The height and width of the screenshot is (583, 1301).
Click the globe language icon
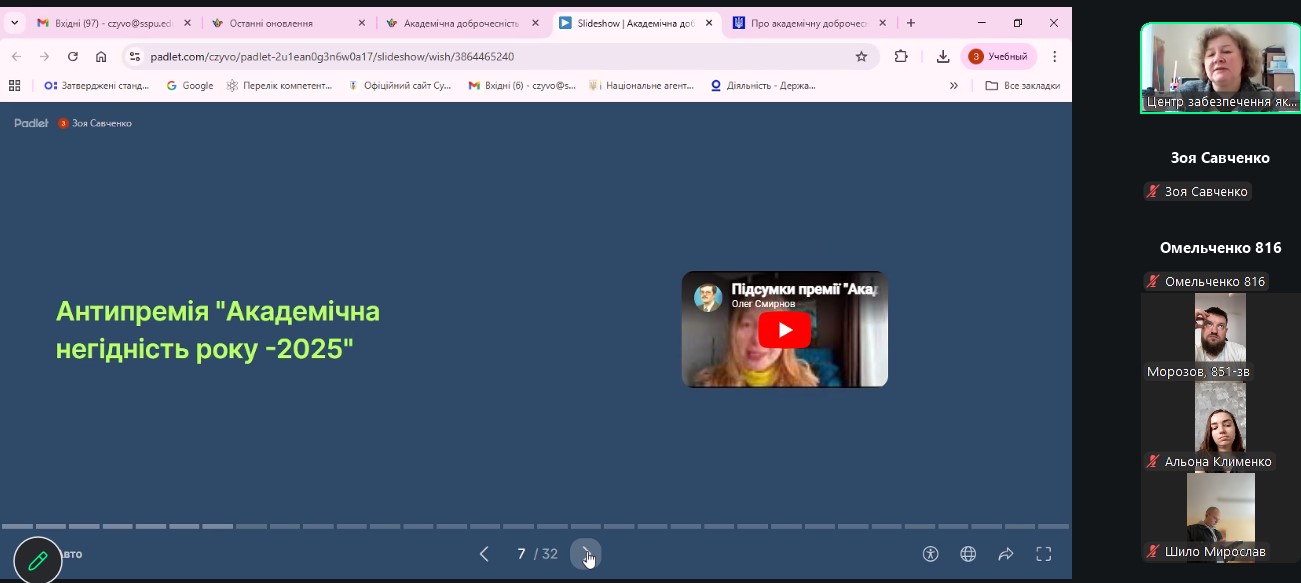tap(968, 554)
